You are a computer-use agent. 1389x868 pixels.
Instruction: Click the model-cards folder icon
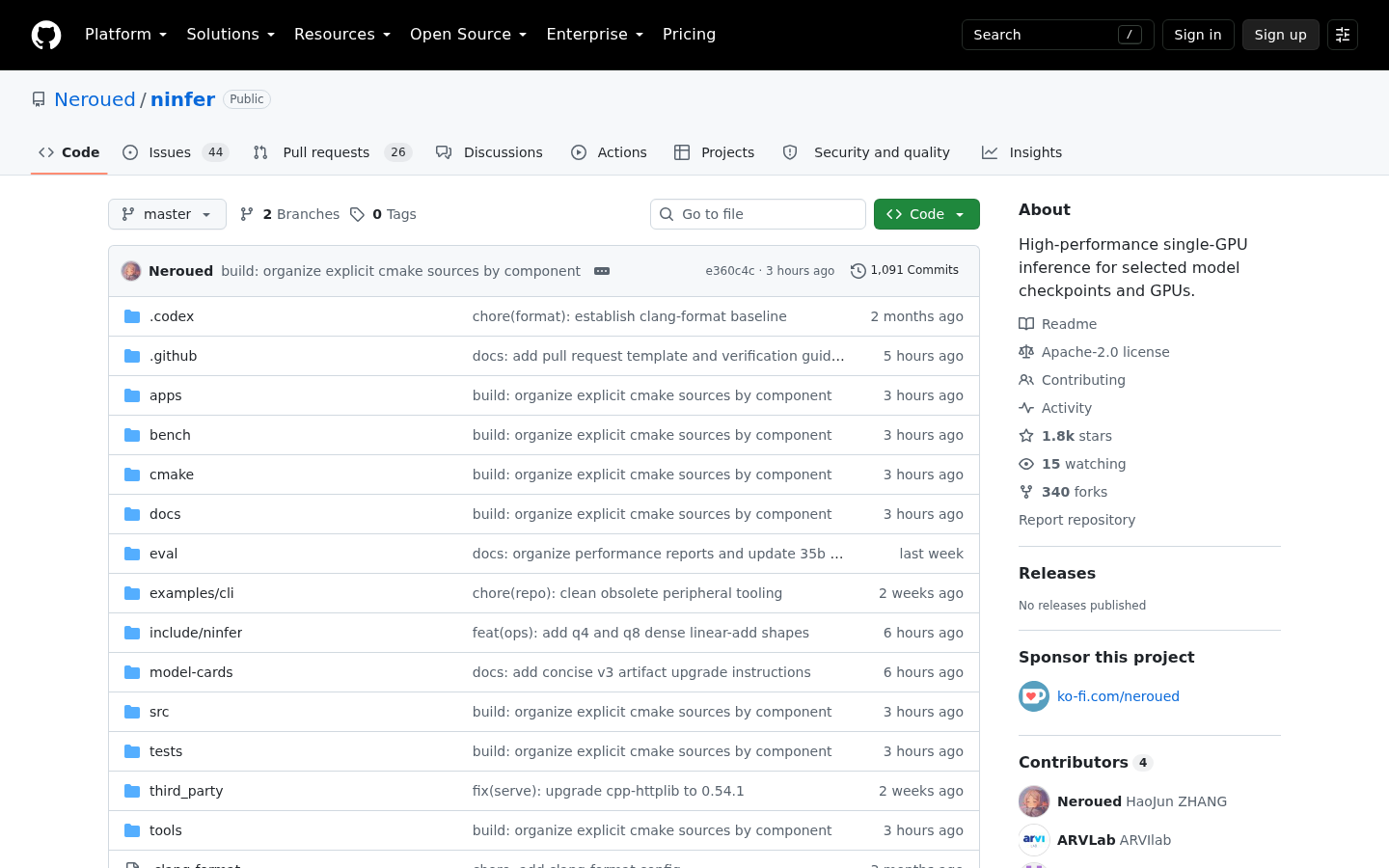coord(132,672)
